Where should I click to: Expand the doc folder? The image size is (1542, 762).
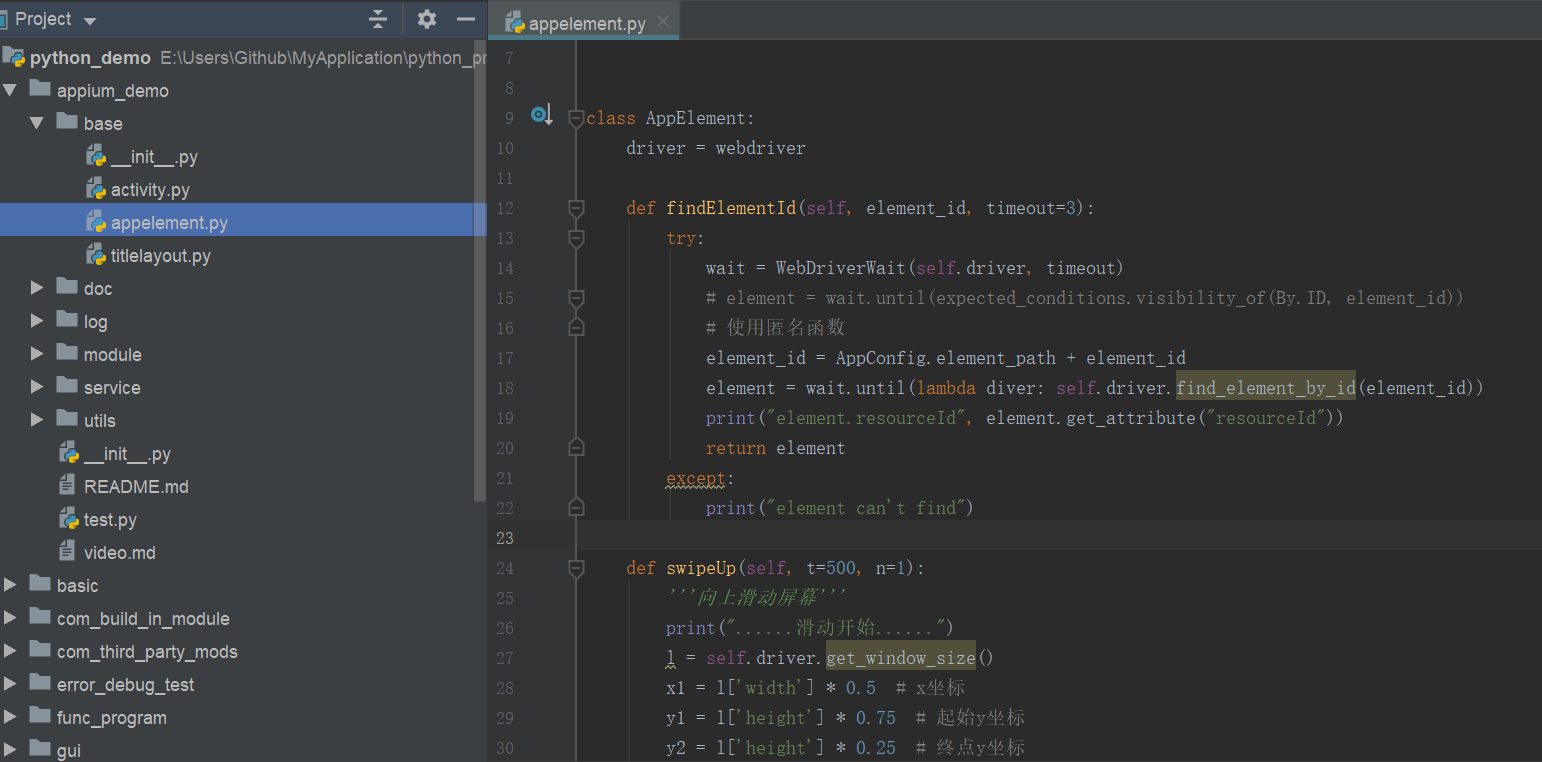click(x=37, y=288)
